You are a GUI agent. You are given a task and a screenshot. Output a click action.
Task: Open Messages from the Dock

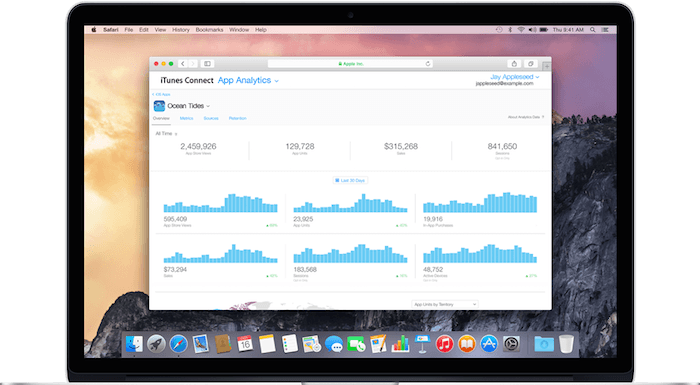pyautogui.click(x=333, y=344)
